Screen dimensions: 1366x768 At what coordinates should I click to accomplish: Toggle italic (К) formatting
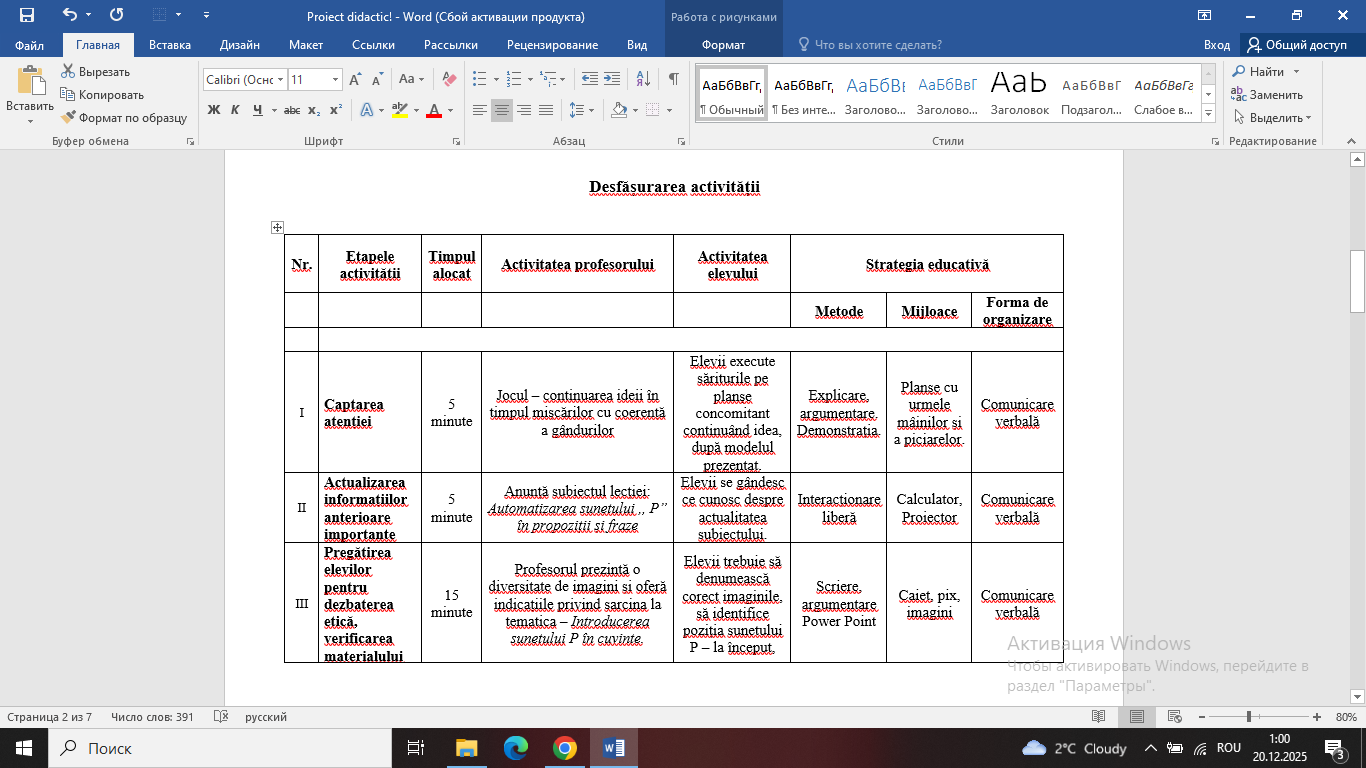click(x=235, y=110)
